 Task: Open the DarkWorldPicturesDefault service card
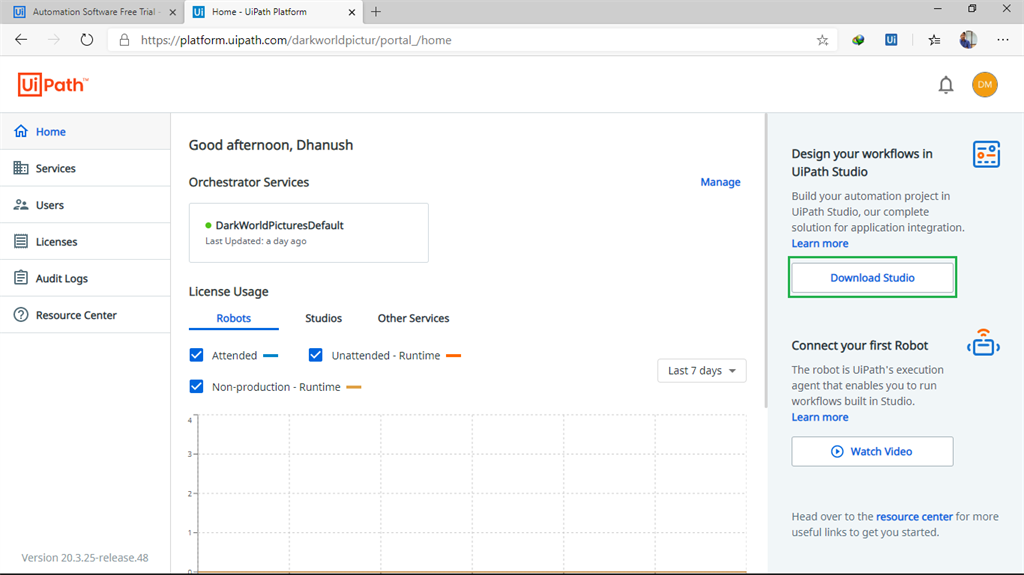pos(309,233)
